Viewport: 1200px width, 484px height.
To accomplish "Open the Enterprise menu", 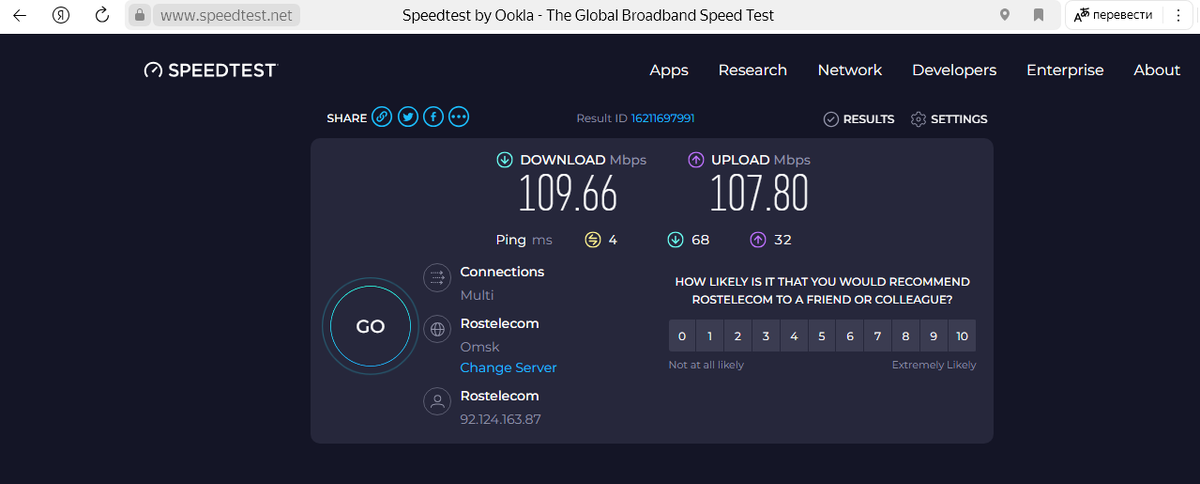I will tap(1065, 70).
